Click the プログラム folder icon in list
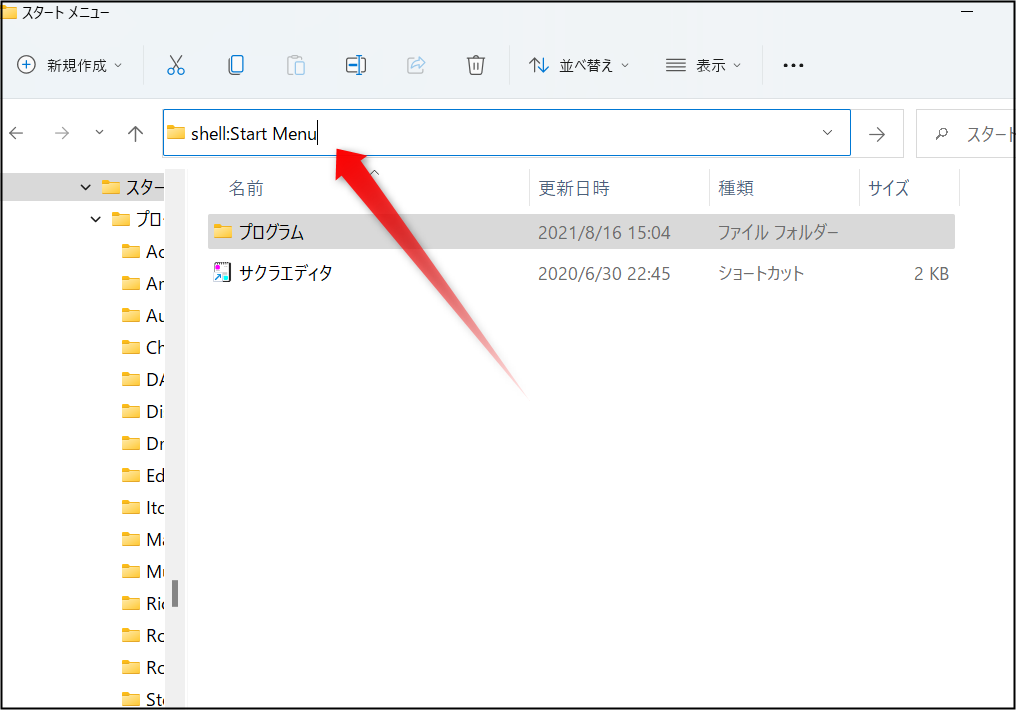The height and width of the screenshot is (710, 1016). click(223, 231)
